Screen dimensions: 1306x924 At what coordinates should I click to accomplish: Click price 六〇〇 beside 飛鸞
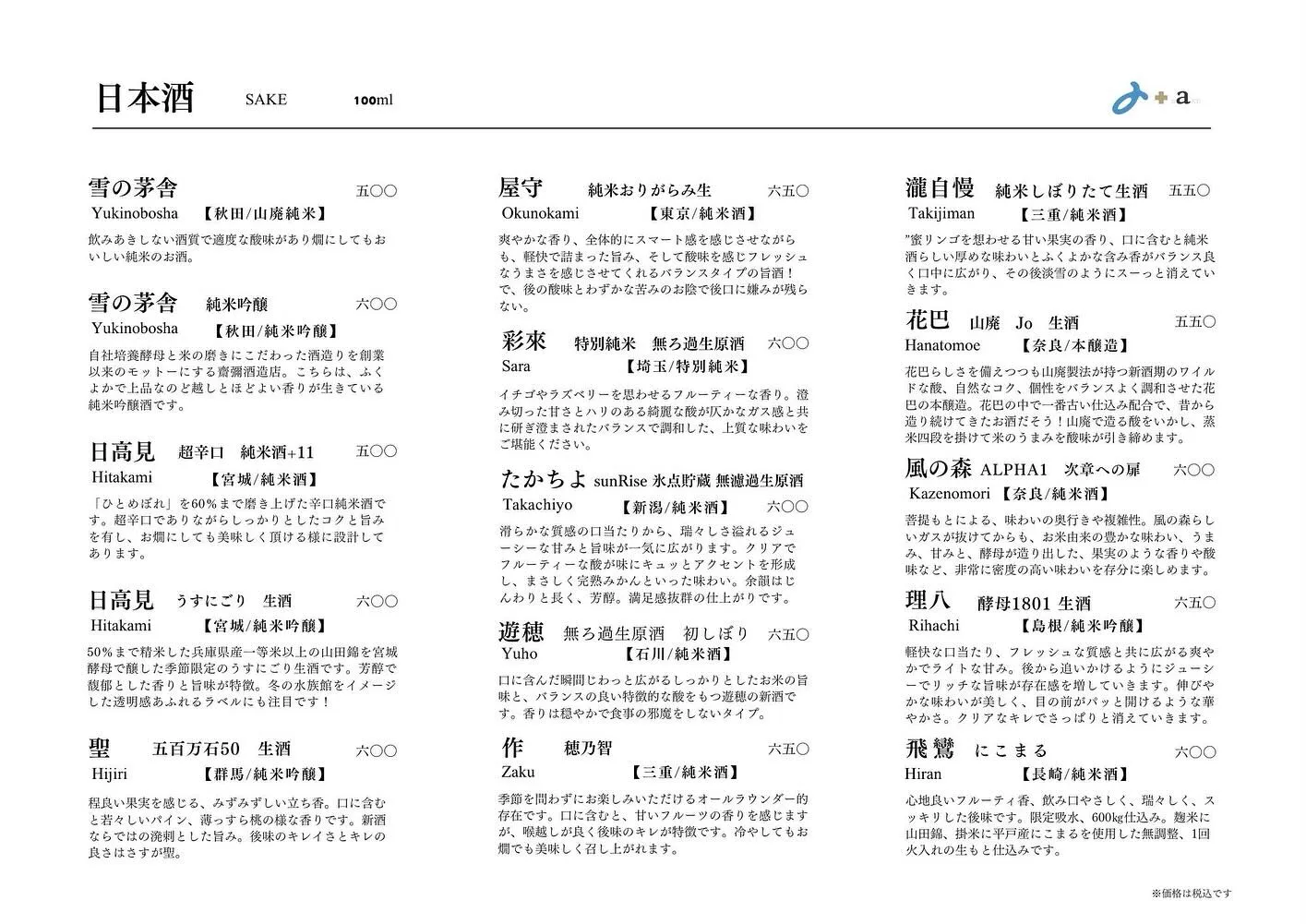[1195, 752]
